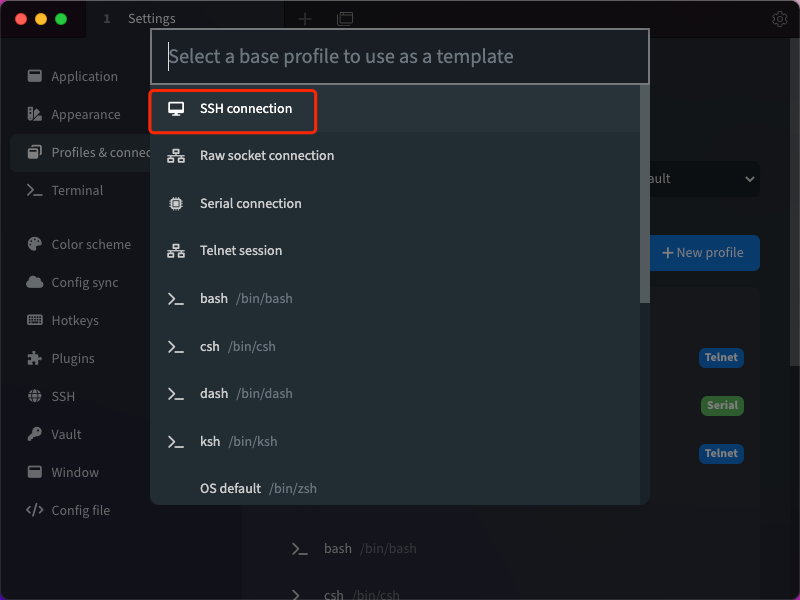Click the Vault key icon

tap(34, 434)
